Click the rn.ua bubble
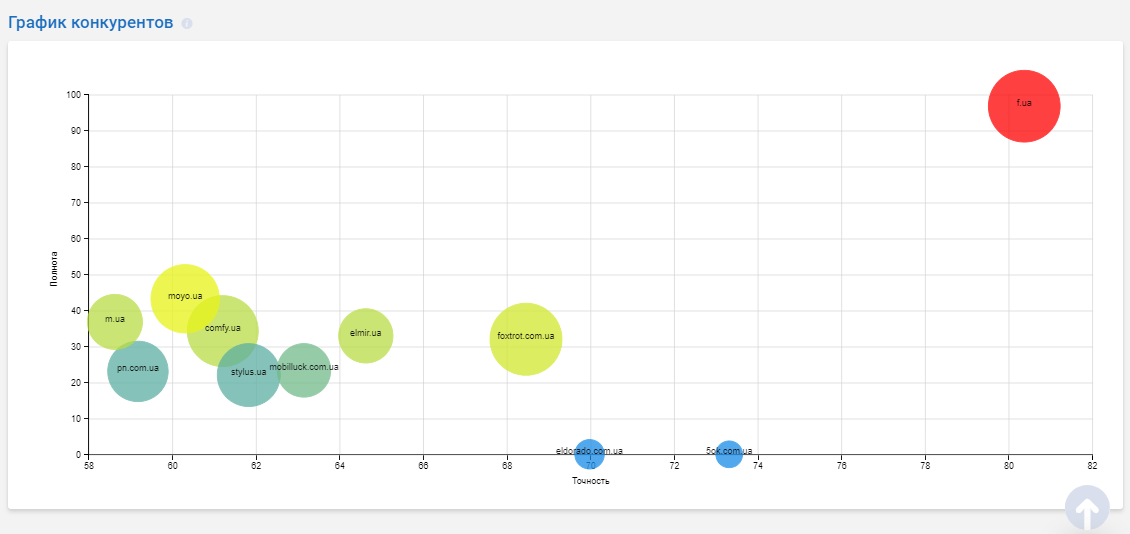1130x534 pixels. 115,321
